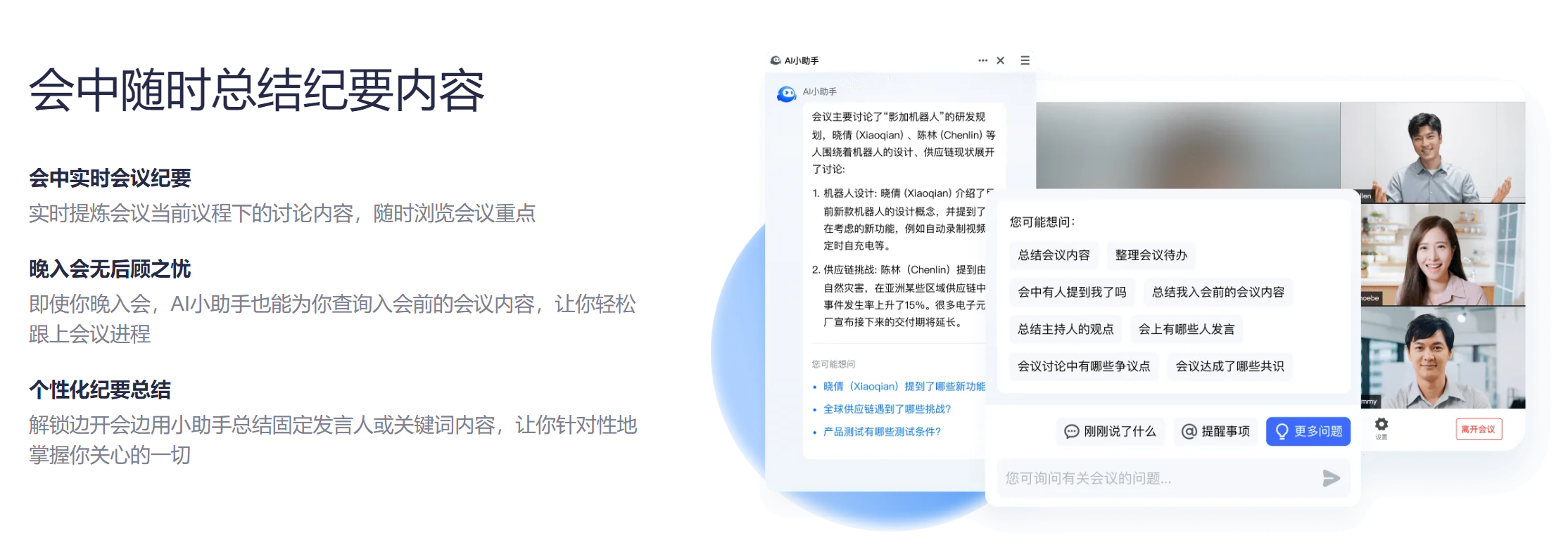Click heading 会中随时总结纪要内容

click(x=257, y=90)
